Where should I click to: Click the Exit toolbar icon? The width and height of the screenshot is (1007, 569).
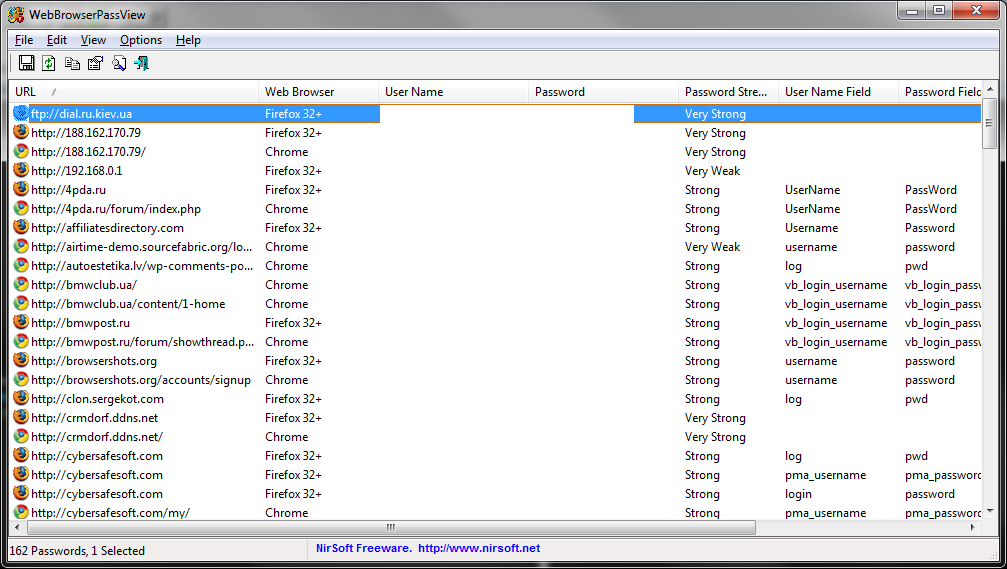coord(142,63)
